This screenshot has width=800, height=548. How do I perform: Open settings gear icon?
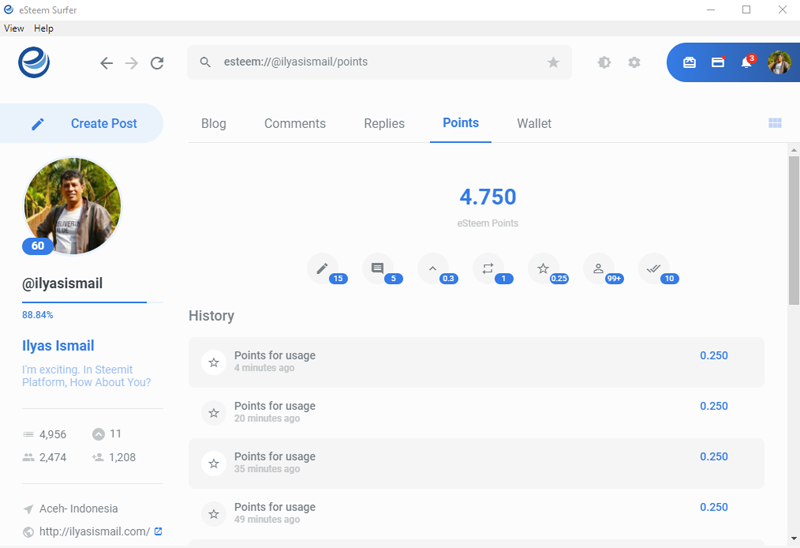tap(634, 62)
